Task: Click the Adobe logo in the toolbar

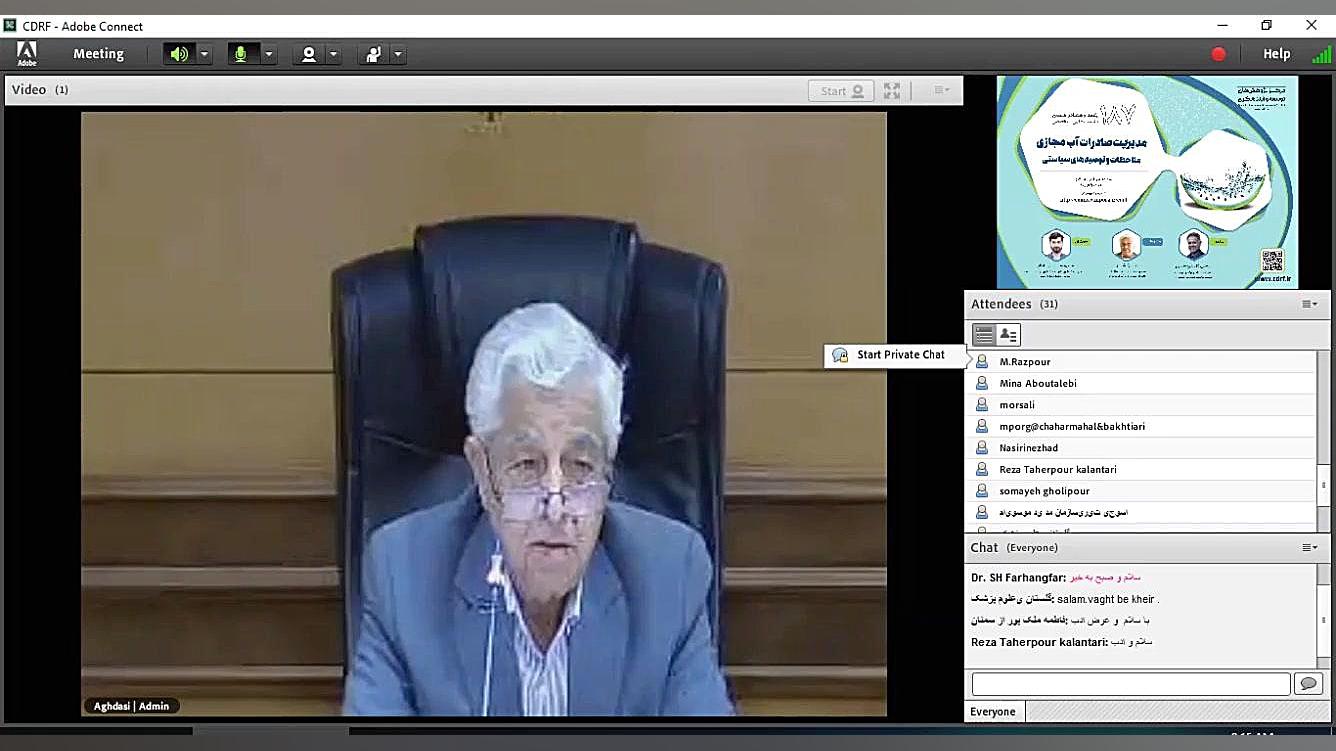Action: (27, 54)
